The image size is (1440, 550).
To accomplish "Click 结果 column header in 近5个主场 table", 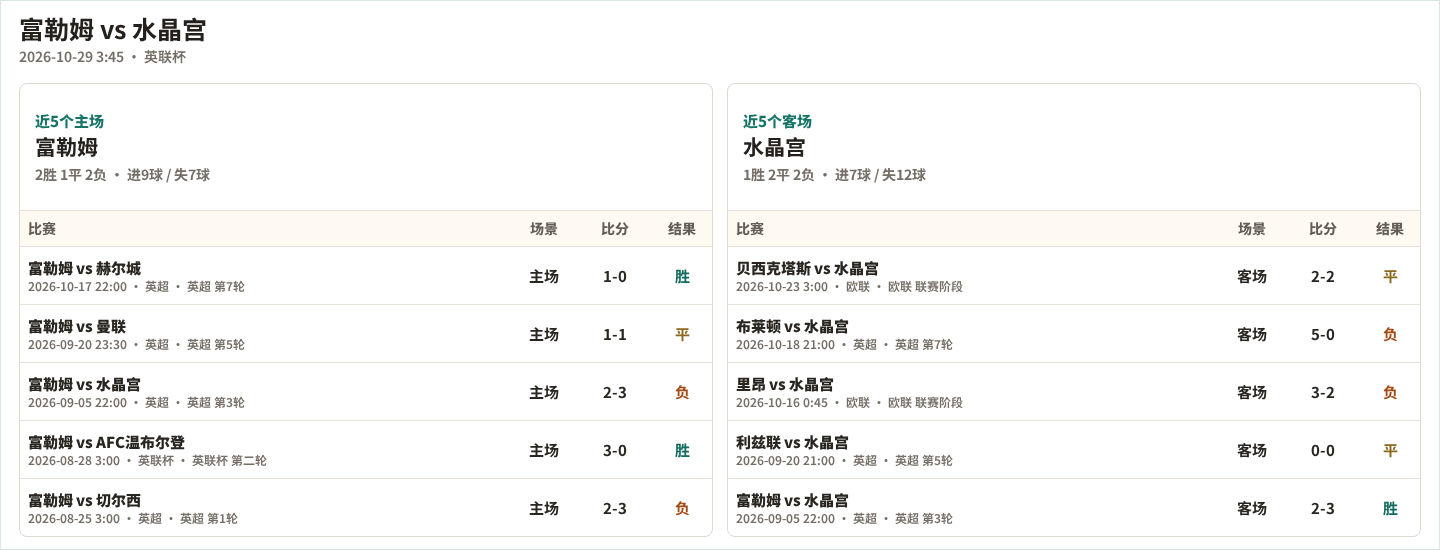I will click(682, 229).
